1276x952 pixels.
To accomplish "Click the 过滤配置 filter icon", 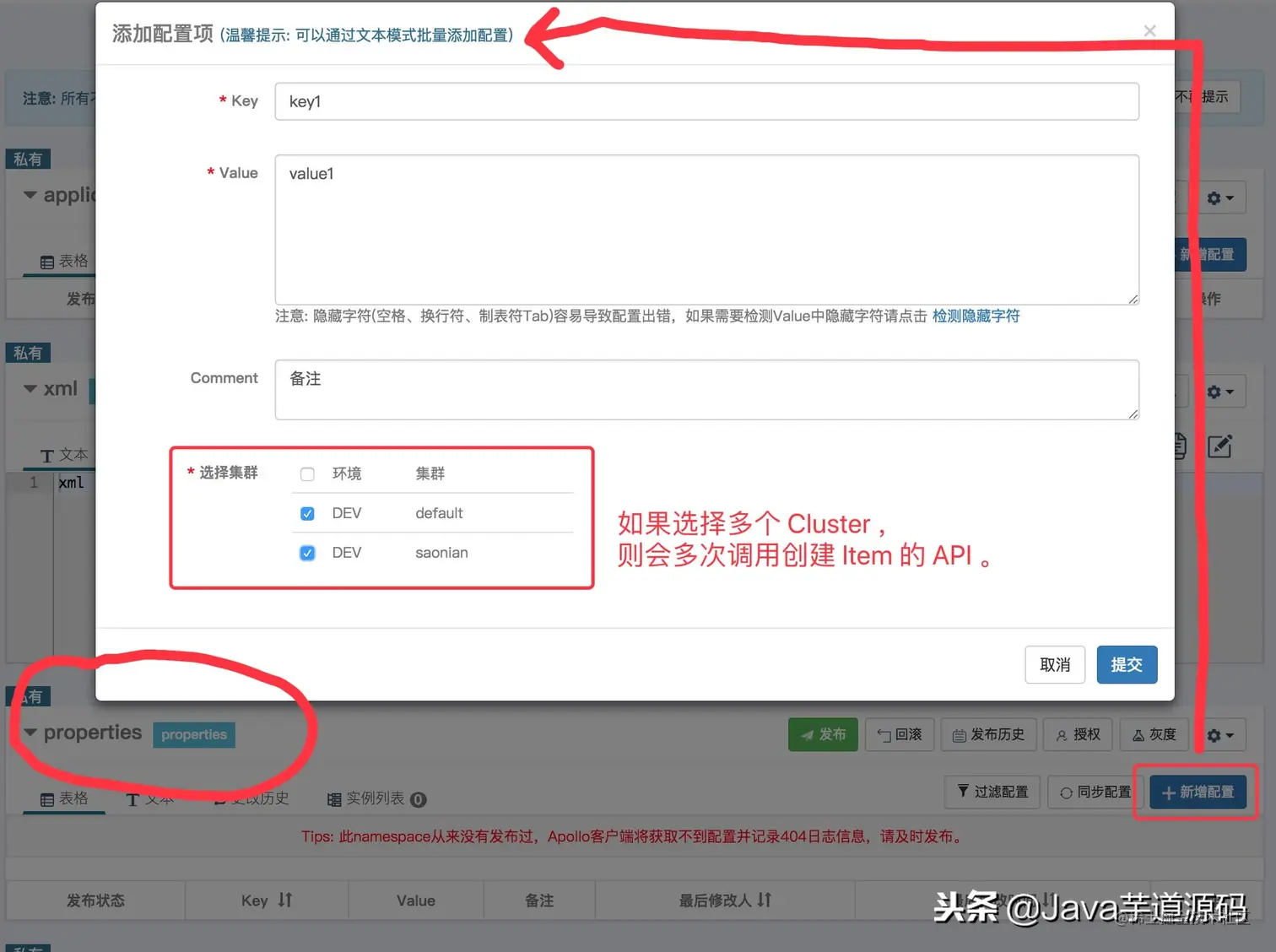I will pos(992,792).
